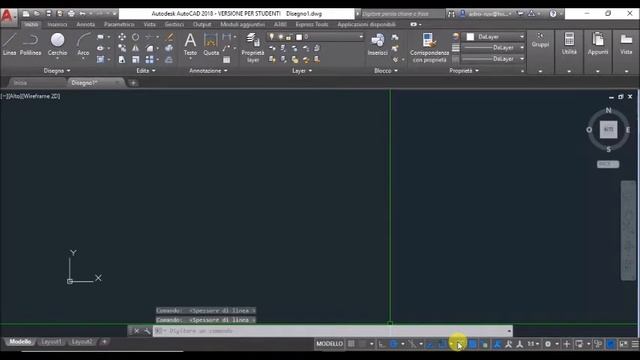Activate the Sposta (move) tool icon

122,37
